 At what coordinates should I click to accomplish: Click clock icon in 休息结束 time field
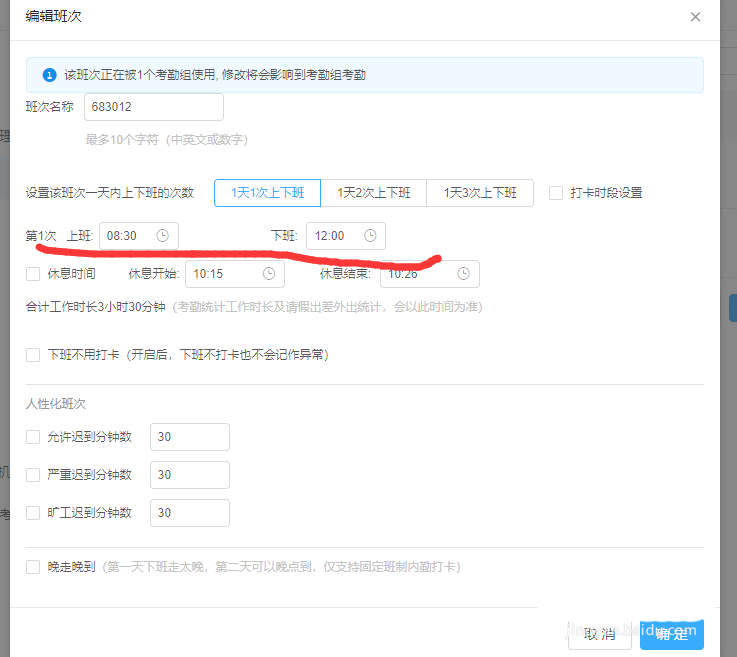(463, 274)
